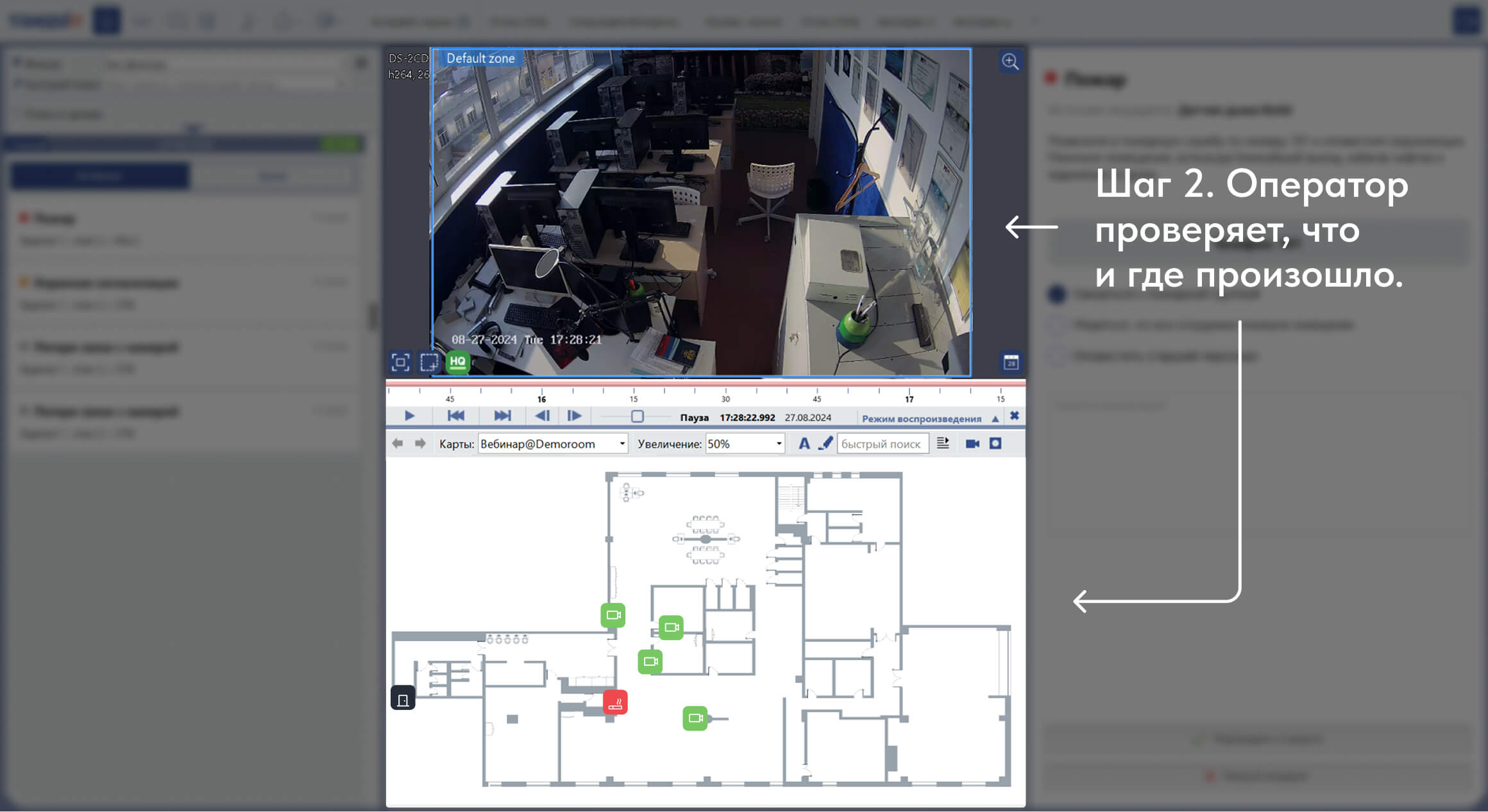Image resolution: width=1488 pixels, height=812 pixels.
Task: Click the red fire sensor icon on map
Action: click(x=615, y=703)
